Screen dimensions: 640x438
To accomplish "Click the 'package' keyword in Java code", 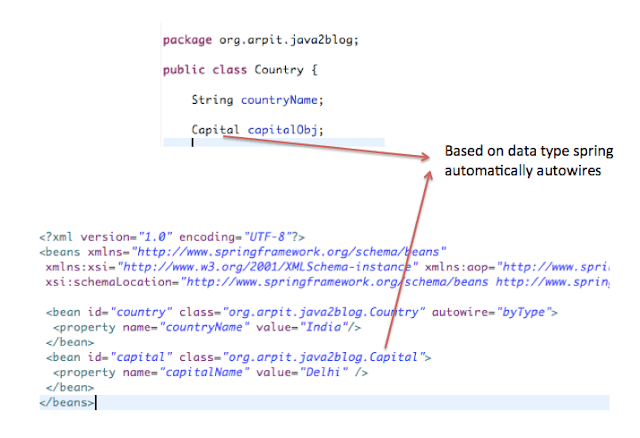I will point(187,40).
